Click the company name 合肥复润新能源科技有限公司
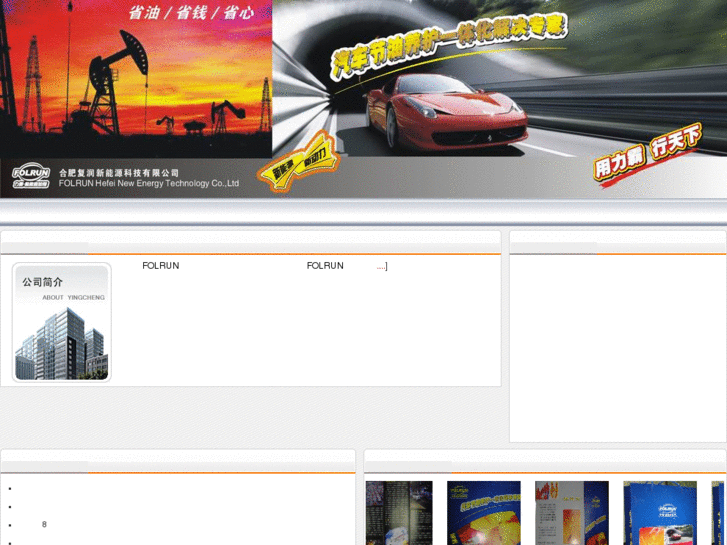 point(119,173)
